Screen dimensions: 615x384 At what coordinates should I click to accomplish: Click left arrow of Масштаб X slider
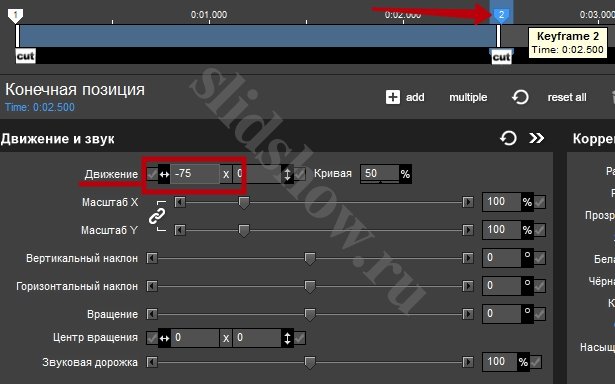pyautogui.click(x=180, y=202)
